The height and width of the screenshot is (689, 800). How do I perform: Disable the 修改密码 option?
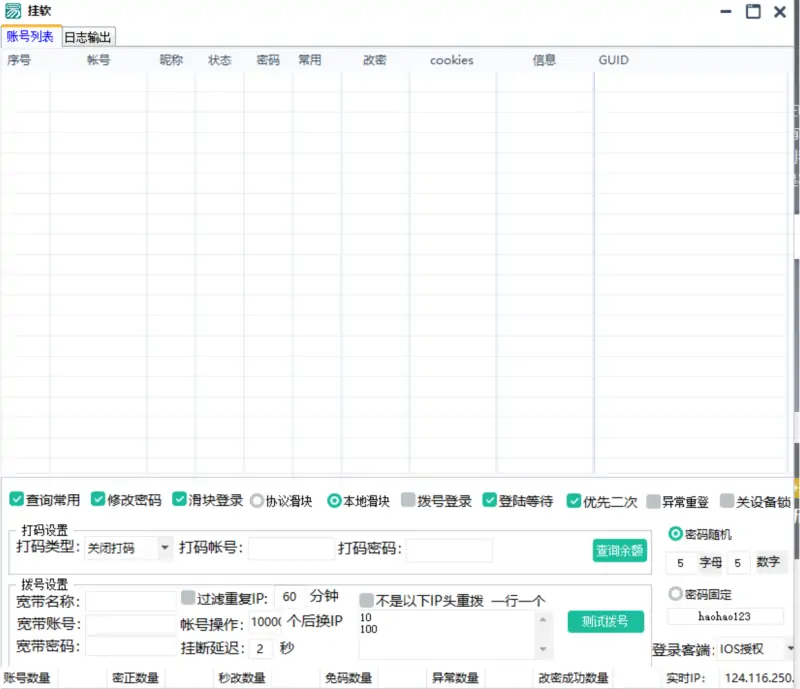(97, 501)
